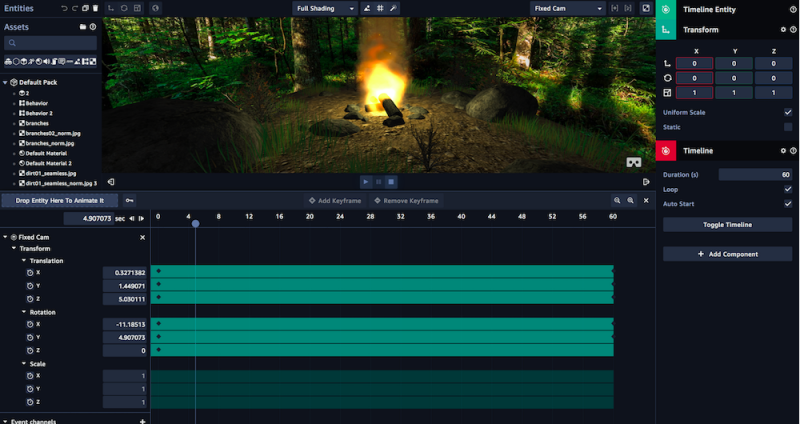This screenshot has height=424, width=800.
Task: Delete entity using the trash icon
Action: (x=96, y=8)
